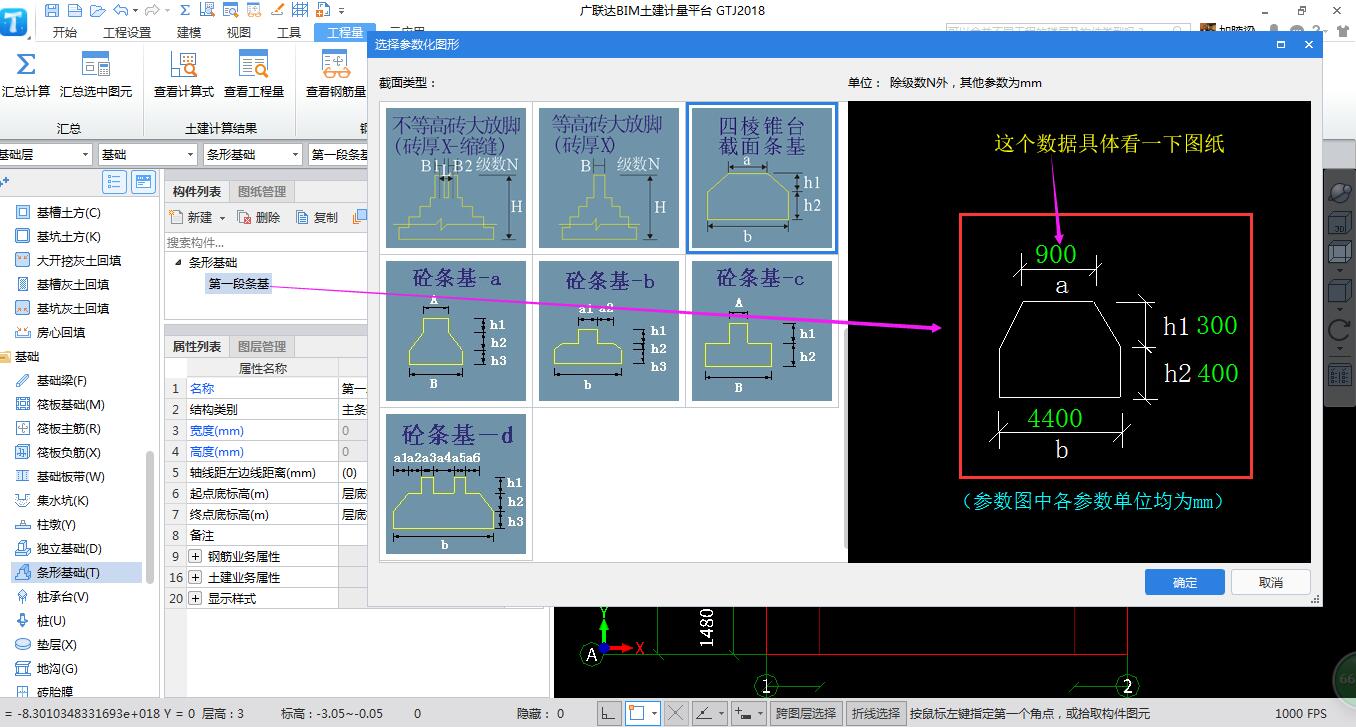Edit the 4400 value for parameter b
Image resolution: width=1356 pixels, height=728 pixels.
pyautogui.click(x=1055, y=418)
